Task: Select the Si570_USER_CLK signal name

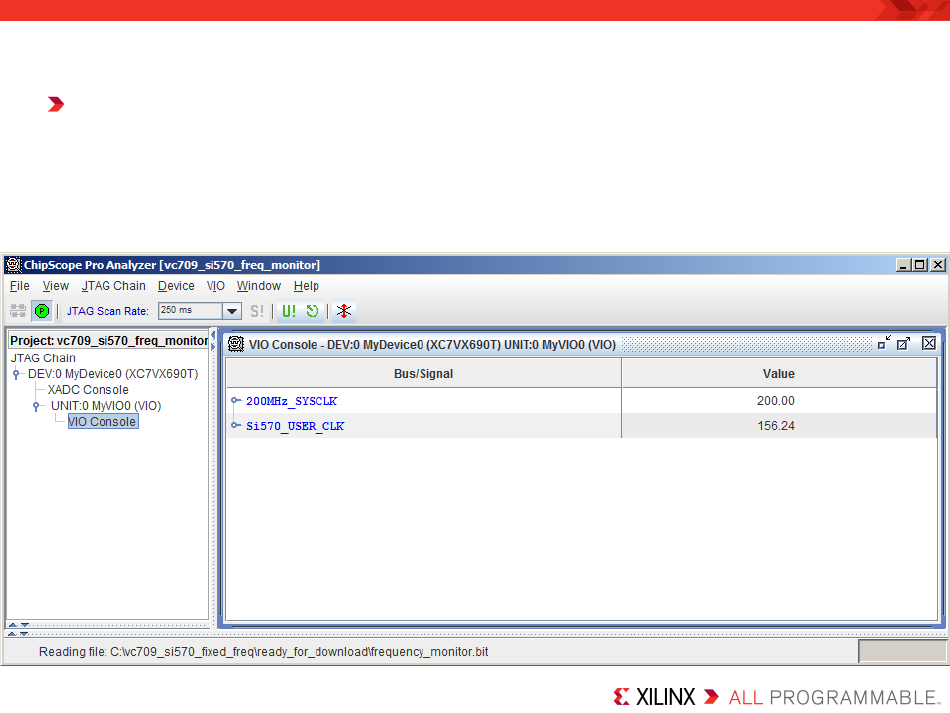Action: 295,426
